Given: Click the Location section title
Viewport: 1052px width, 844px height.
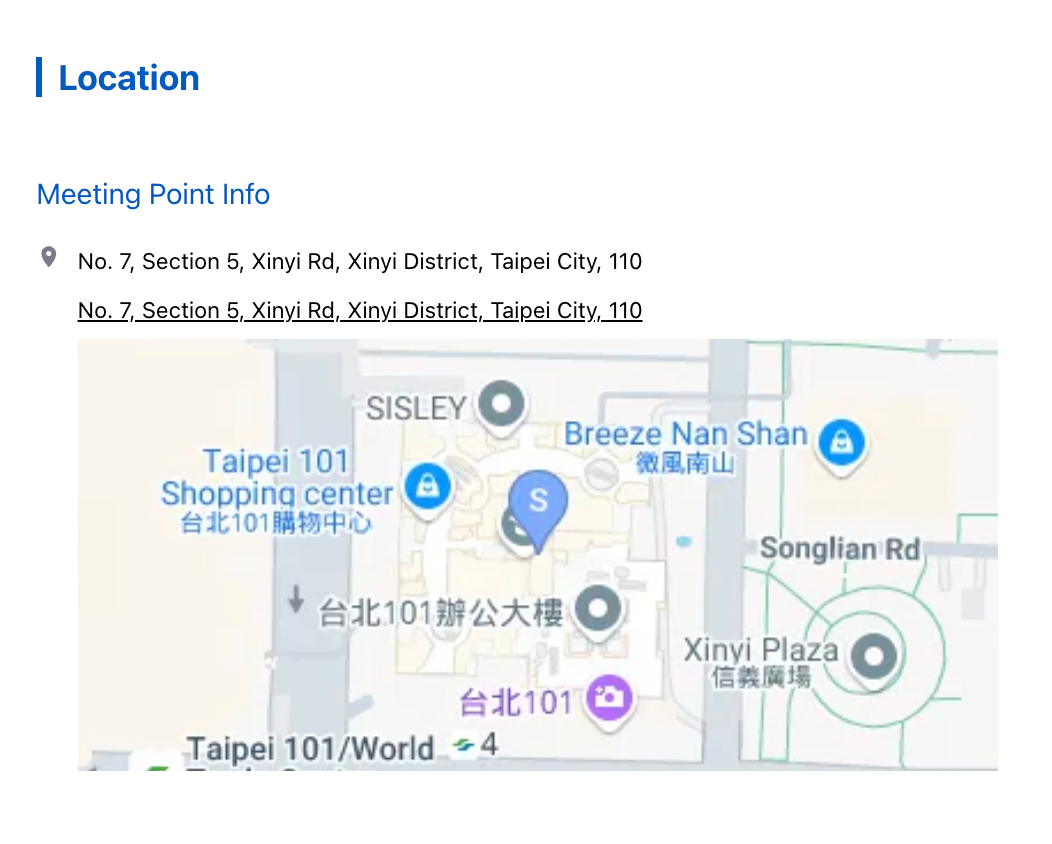Looking at the screenshot, I should tap(129, 78).
